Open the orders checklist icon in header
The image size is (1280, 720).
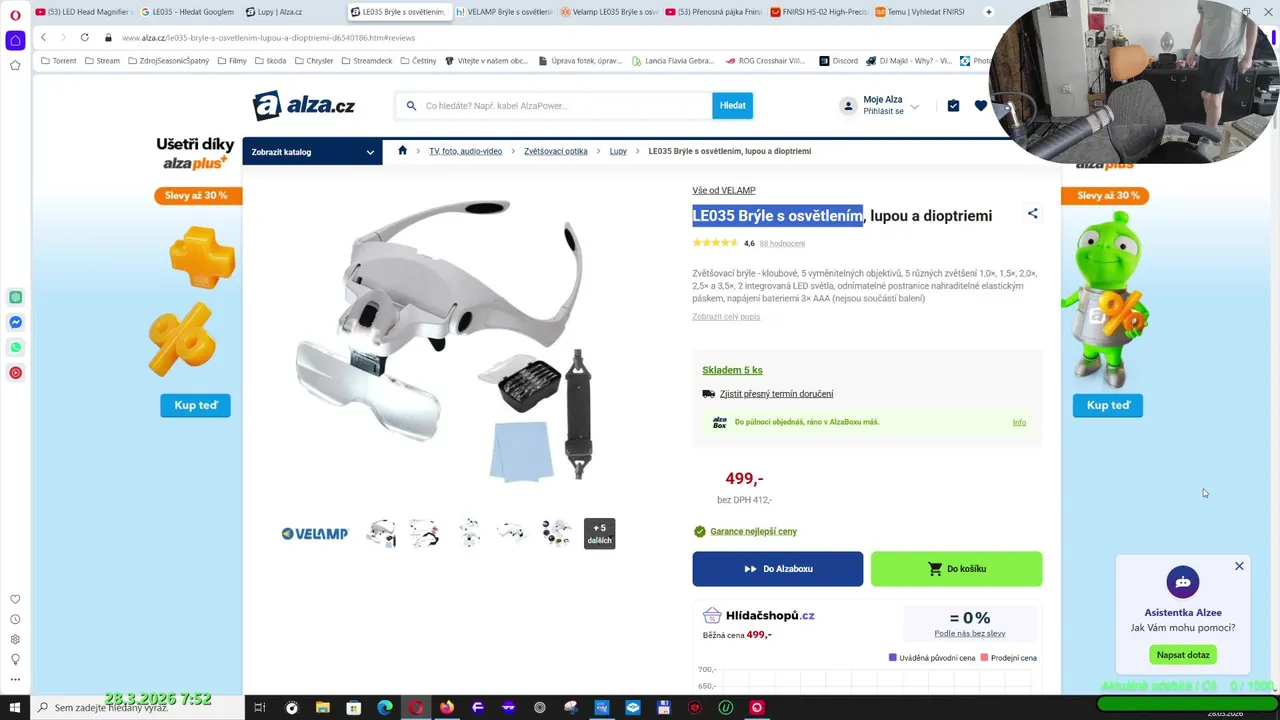coord(953,105)
